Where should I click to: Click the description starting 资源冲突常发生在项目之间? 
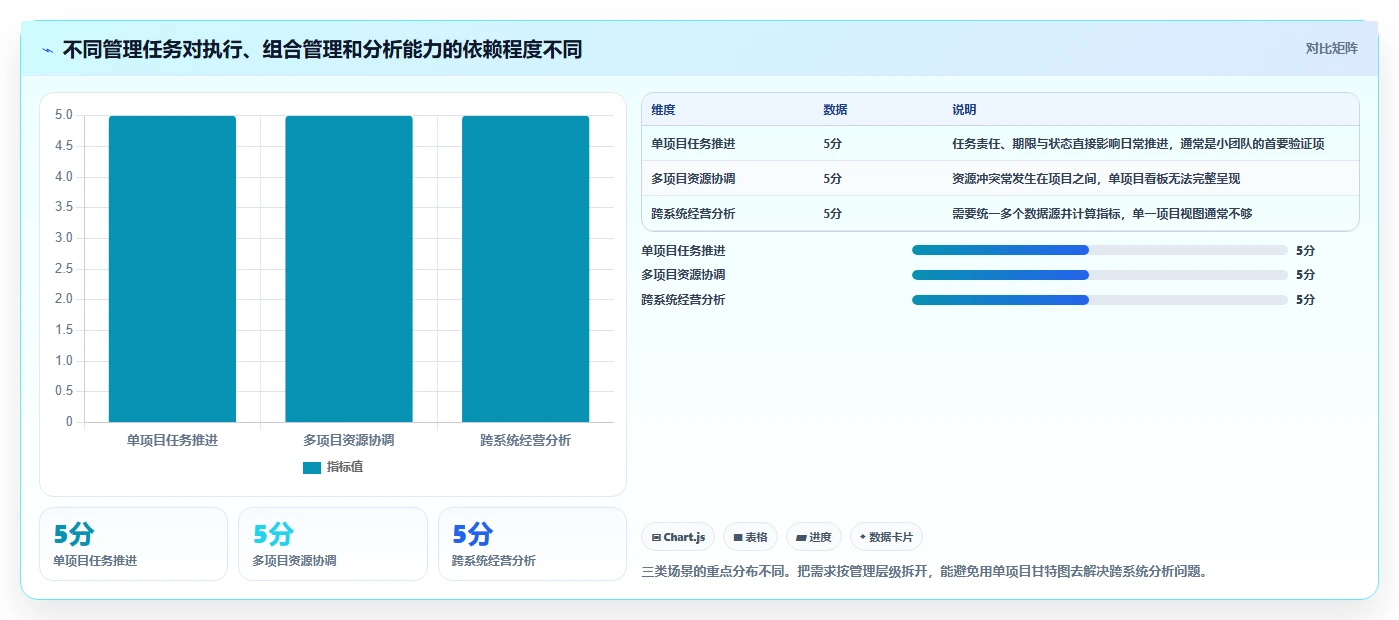point(1096,179)
